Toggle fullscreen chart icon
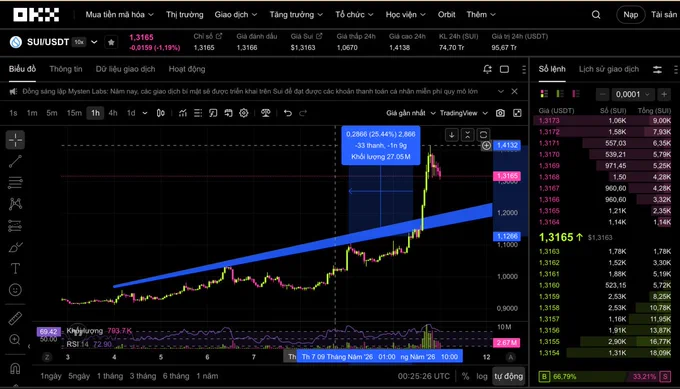Image resolution: width=680 pixels, height=389 pixels. (517, 113)
